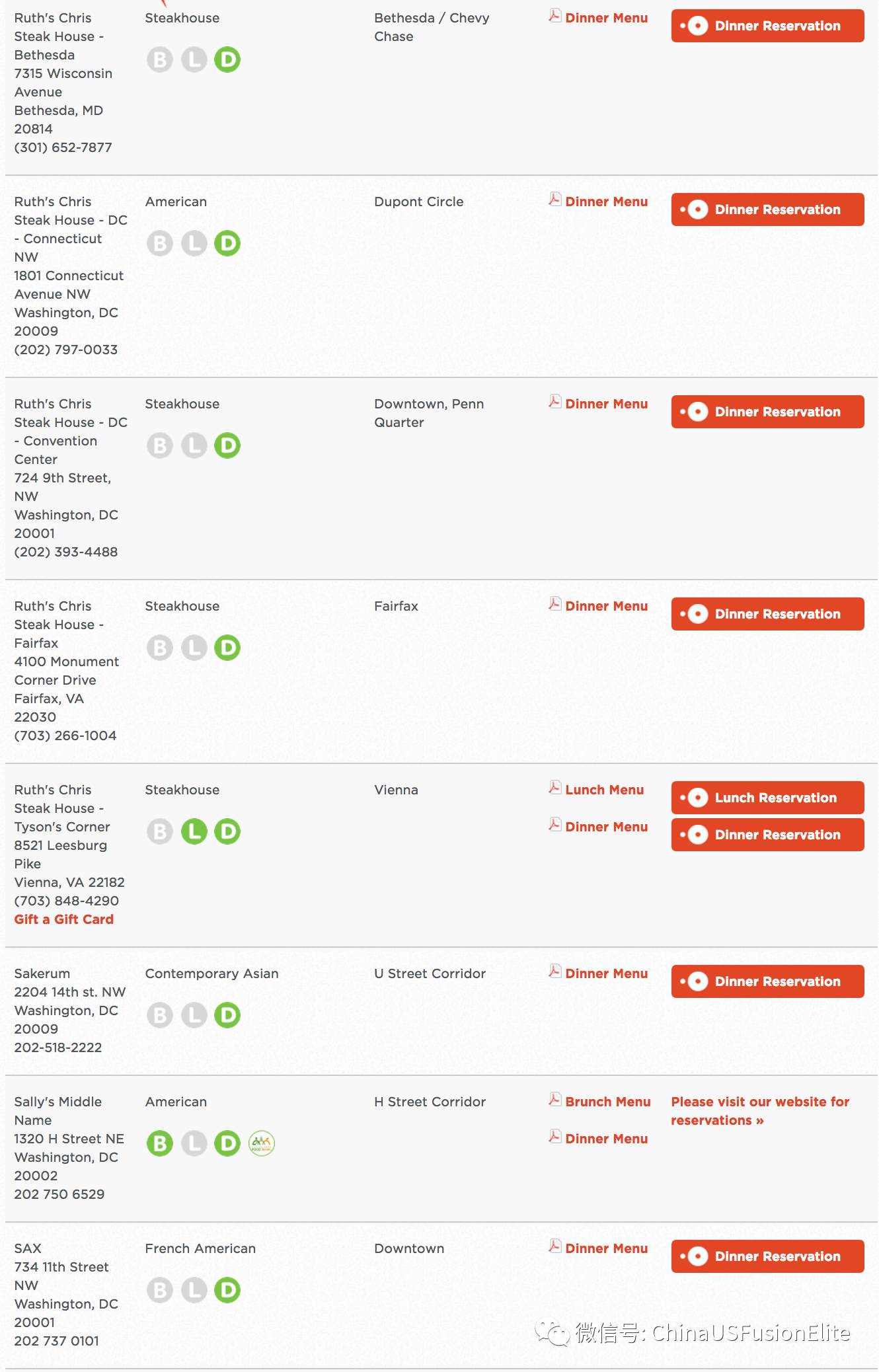This screenshot has width=879, height=1372.
Task: Click the green Lunch icon for Tyson's Corner
Action: [x=194, y=831]
